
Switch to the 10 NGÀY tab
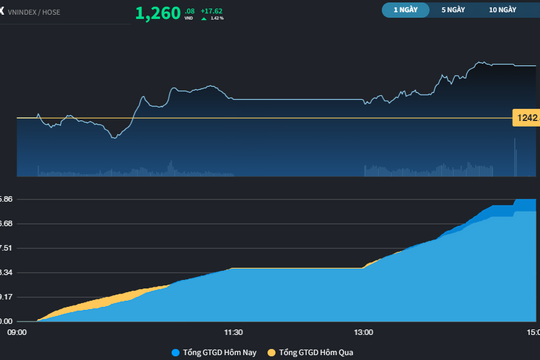point(502,10)
